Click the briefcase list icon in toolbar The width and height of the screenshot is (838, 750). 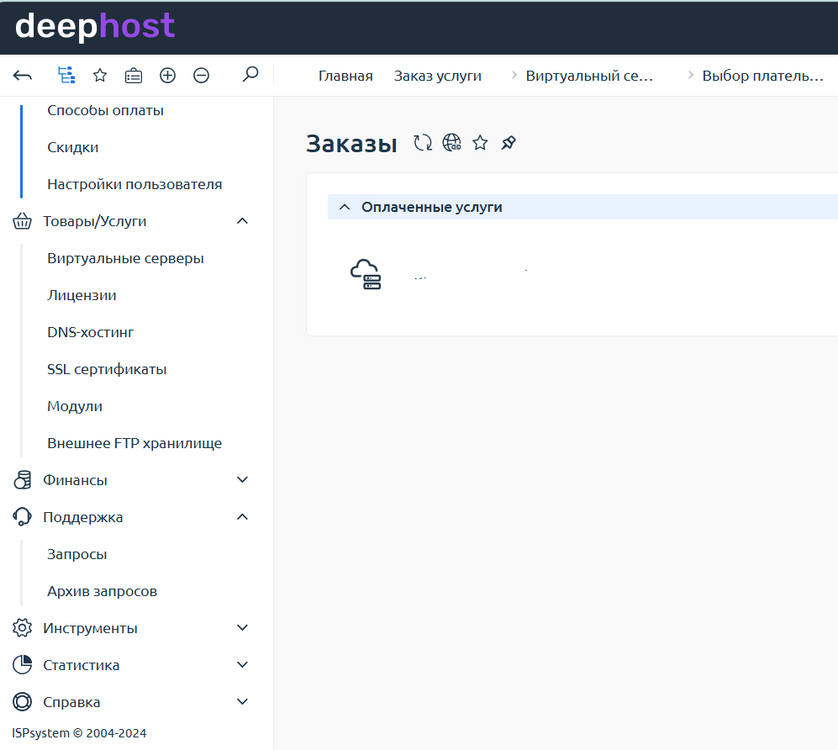tap(134, 76)
